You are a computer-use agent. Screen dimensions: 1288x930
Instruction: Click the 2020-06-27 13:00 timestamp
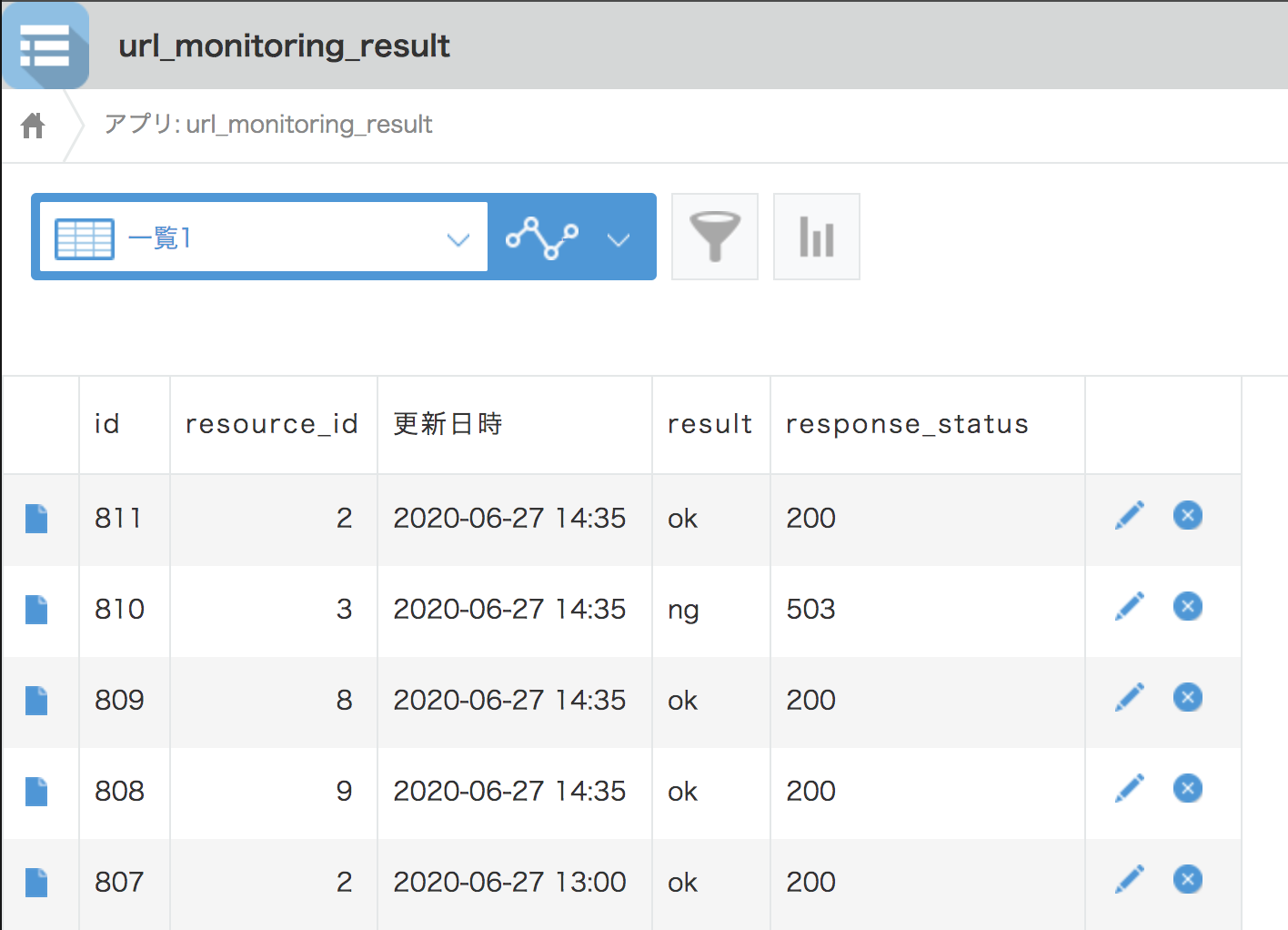point(509,882)
